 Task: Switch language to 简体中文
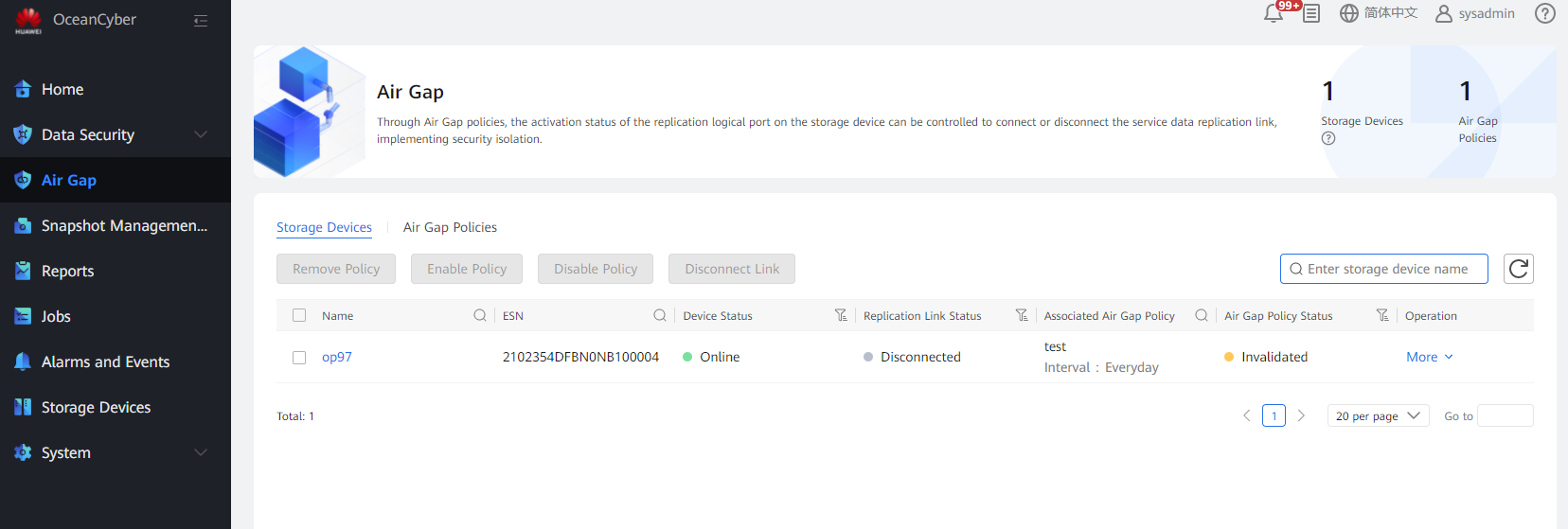1380,13
